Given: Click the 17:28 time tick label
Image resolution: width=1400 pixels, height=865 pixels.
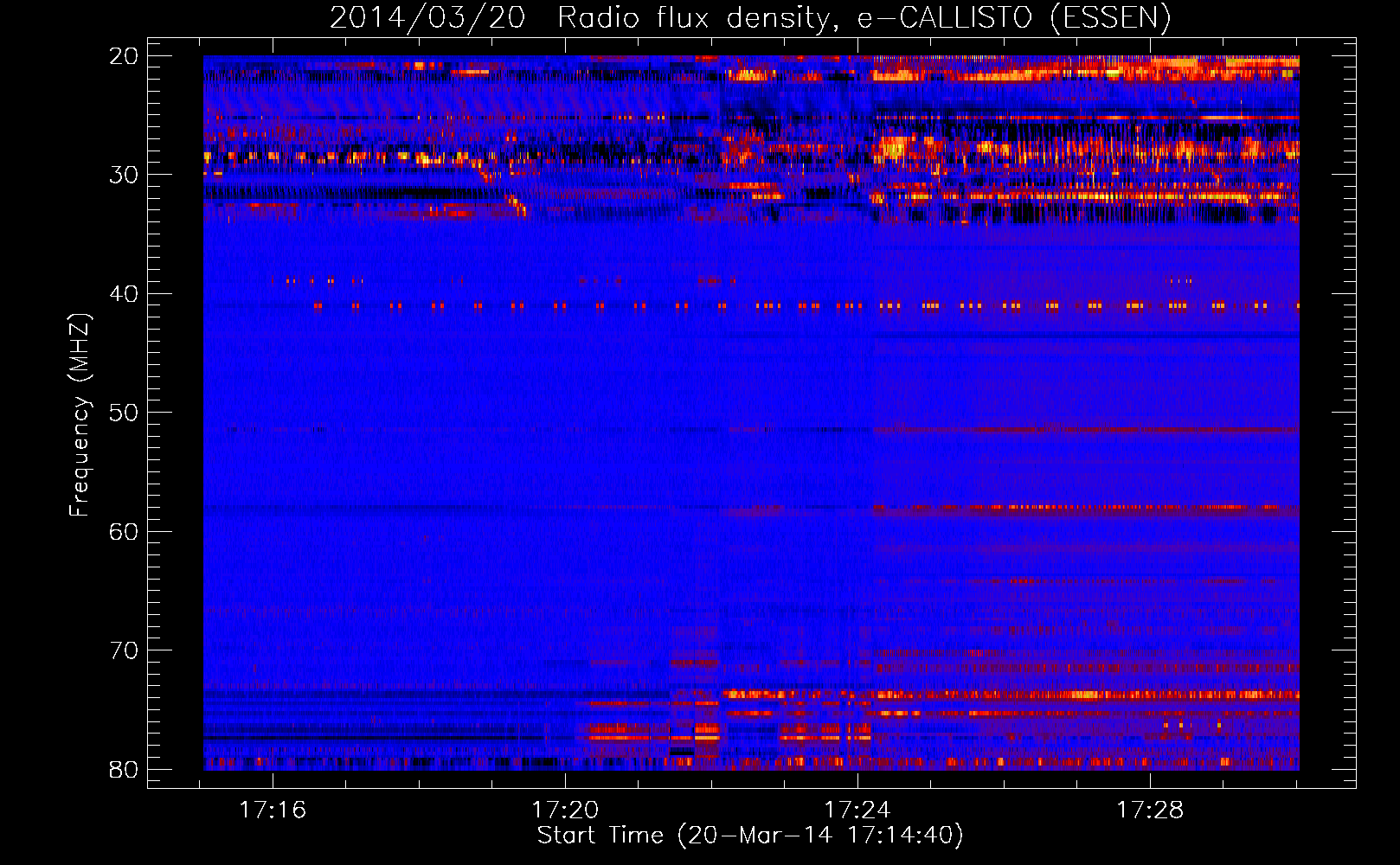Looking at the screenshot, I should pos(1150,811).
